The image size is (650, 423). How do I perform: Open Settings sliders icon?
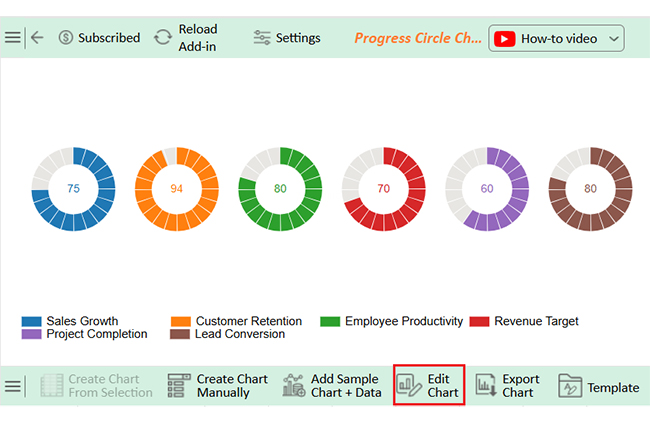[x=262, y=38]
